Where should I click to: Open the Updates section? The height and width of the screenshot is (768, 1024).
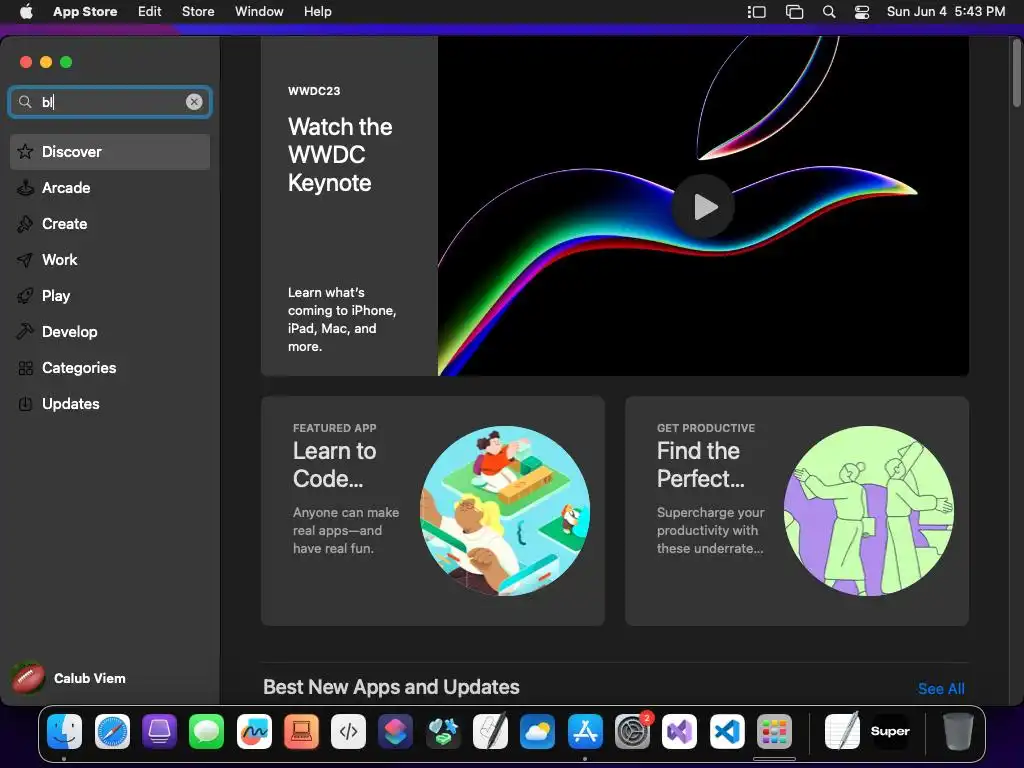[110, 404]
